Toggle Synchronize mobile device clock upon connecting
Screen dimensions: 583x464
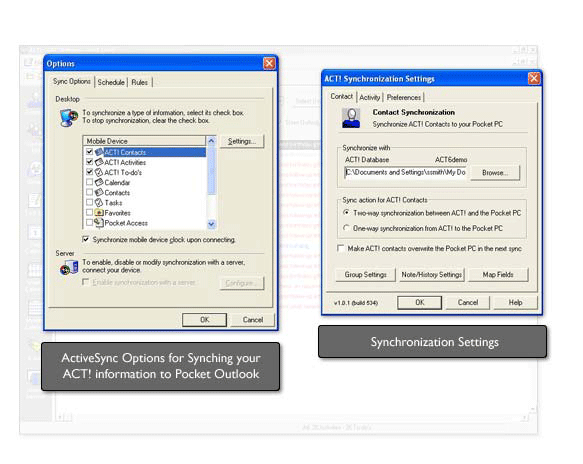click(86, 239)
